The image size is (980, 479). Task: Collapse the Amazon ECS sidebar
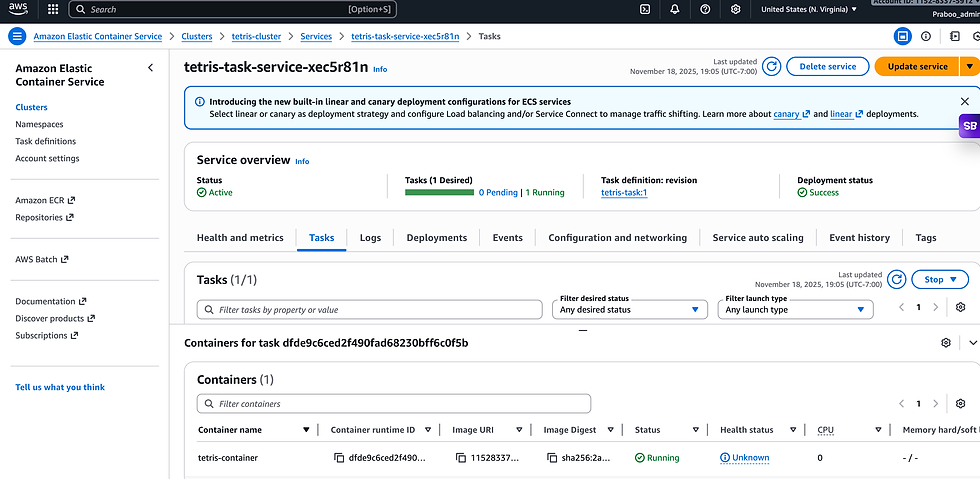[x=151, y=68]
